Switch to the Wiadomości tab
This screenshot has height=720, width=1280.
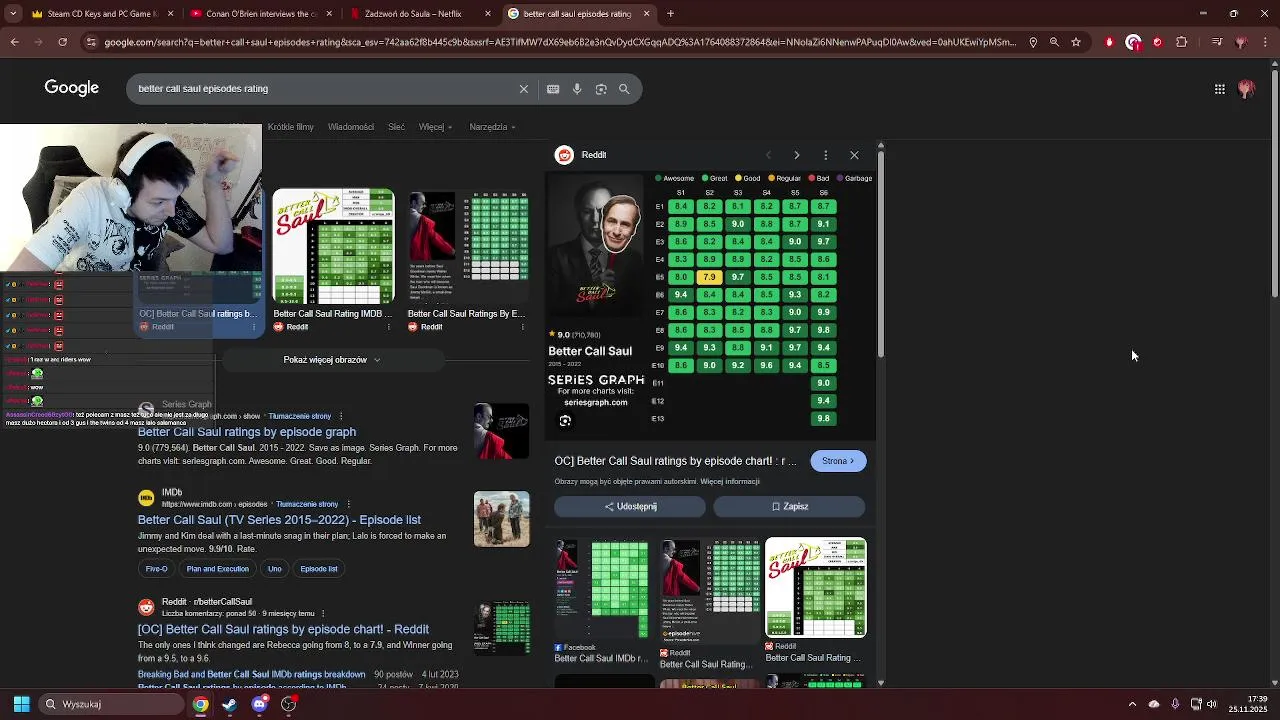point(351,127)
